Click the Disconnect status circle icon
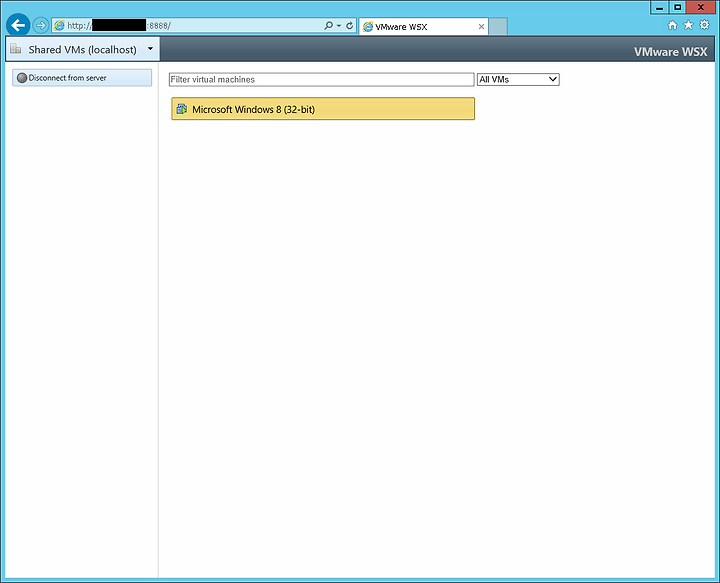 22,78
